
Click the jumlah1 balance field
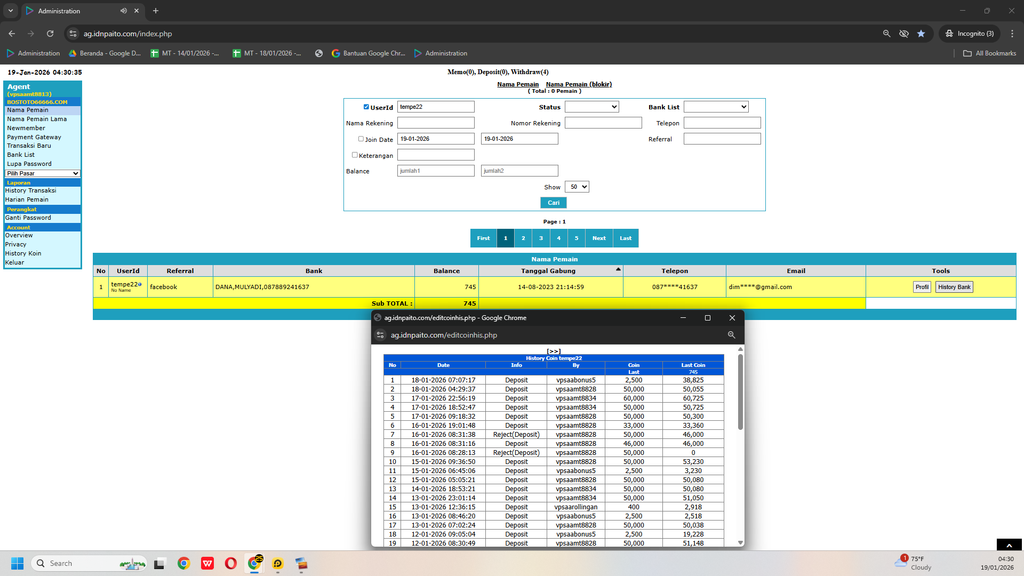(436, 170)
